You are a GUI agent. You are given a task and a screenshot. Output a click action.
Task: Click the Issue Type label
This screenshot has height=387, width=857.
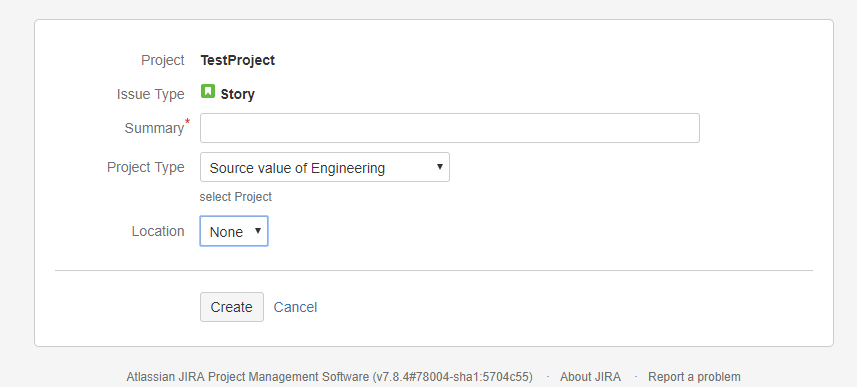(x=150, y=94)
